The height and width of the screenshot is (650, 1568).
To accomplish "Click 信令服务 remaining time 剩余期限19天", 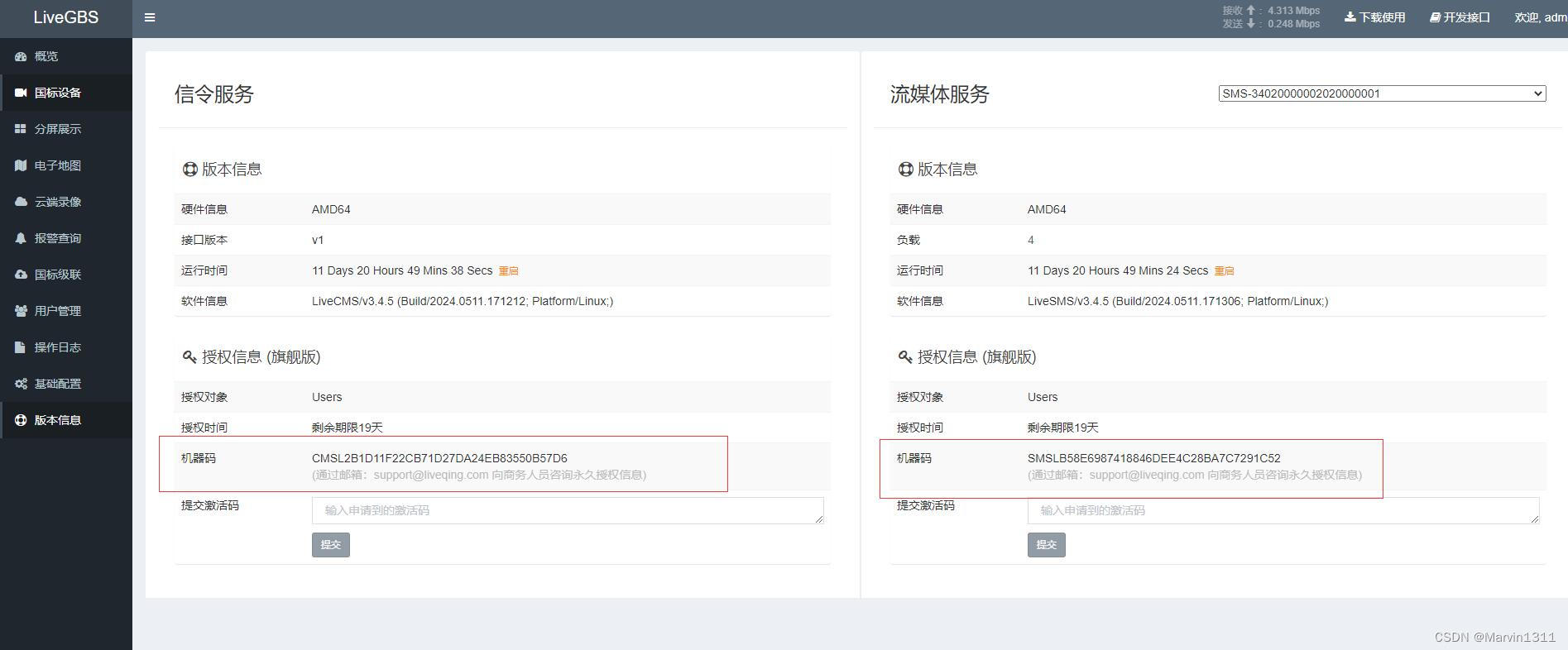I will coord(348,428).
